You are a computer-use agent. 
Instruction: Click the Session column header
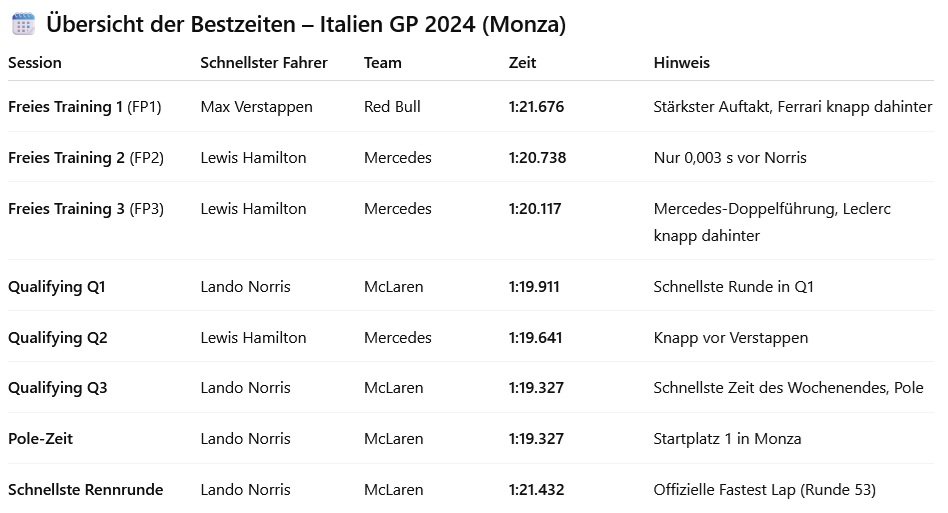click(35, 62)
